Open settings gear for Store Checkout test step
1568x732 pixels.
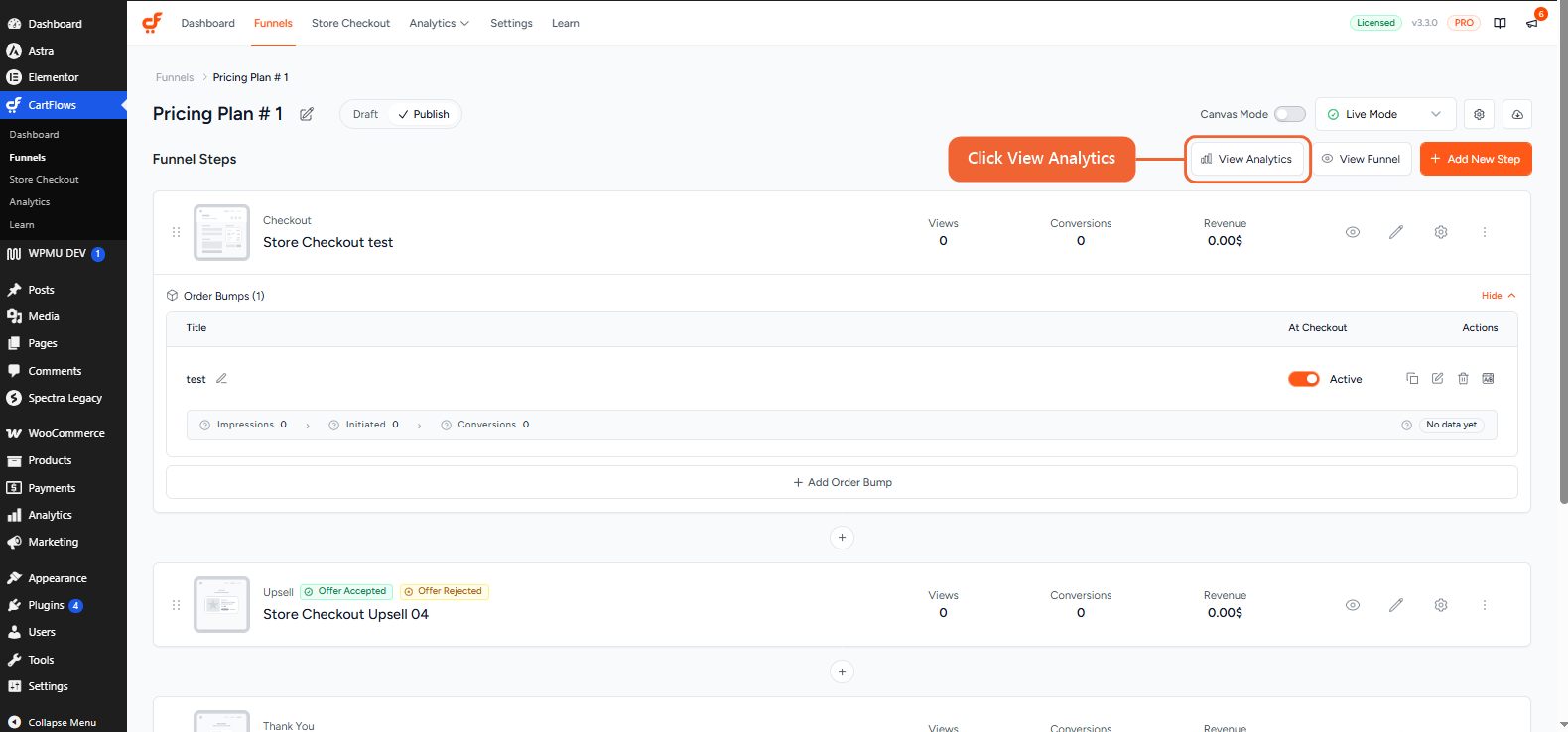tap(1441, 232)
